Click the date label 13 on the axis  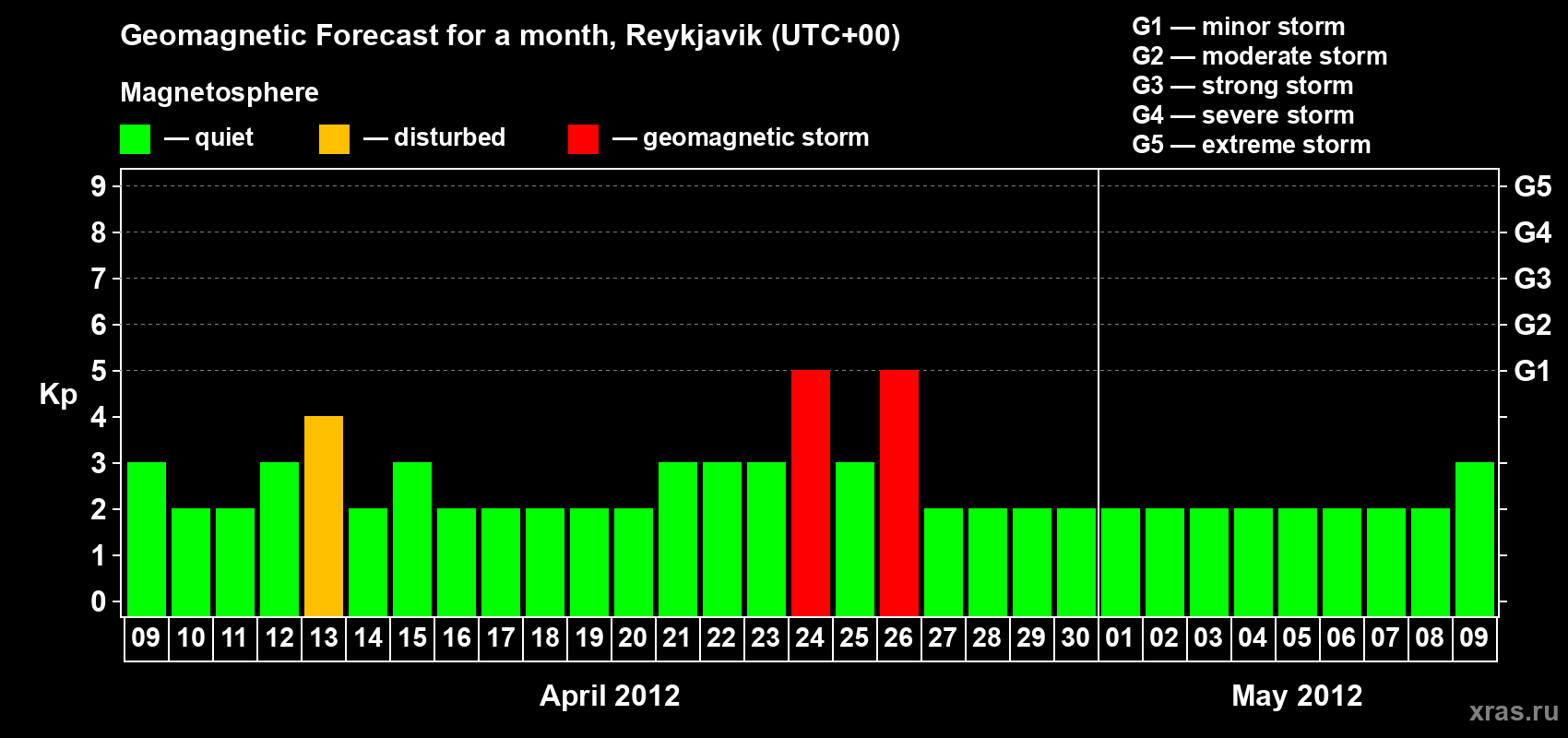(324, 637)
